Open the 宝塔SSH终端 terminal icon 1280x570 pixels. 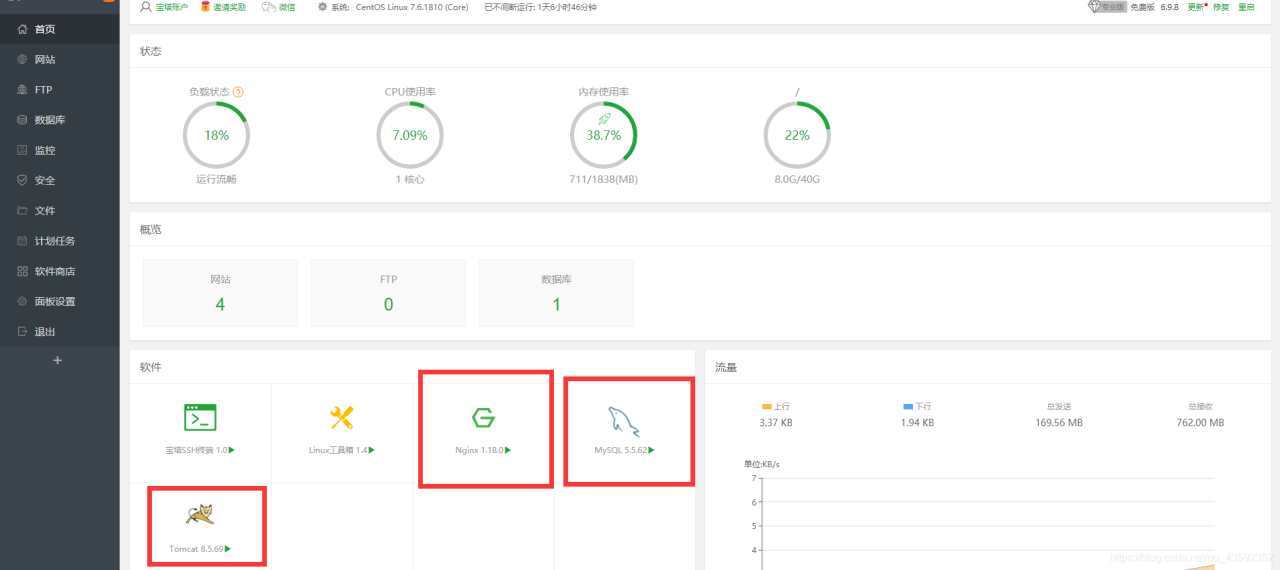click(x=200, y=417)
